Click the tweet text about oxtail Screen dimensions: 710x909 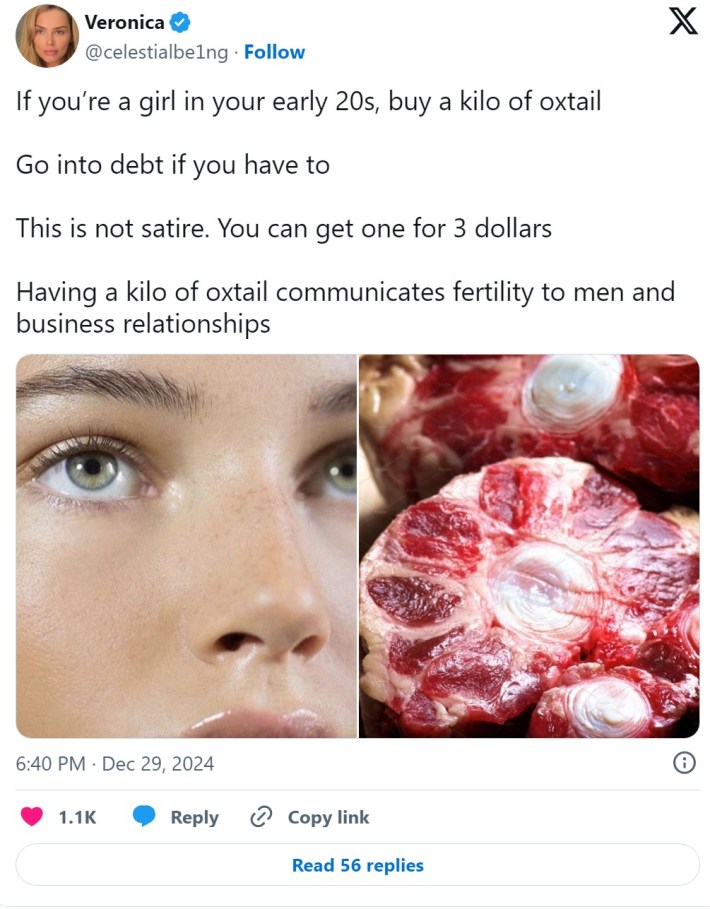(346, 212)
